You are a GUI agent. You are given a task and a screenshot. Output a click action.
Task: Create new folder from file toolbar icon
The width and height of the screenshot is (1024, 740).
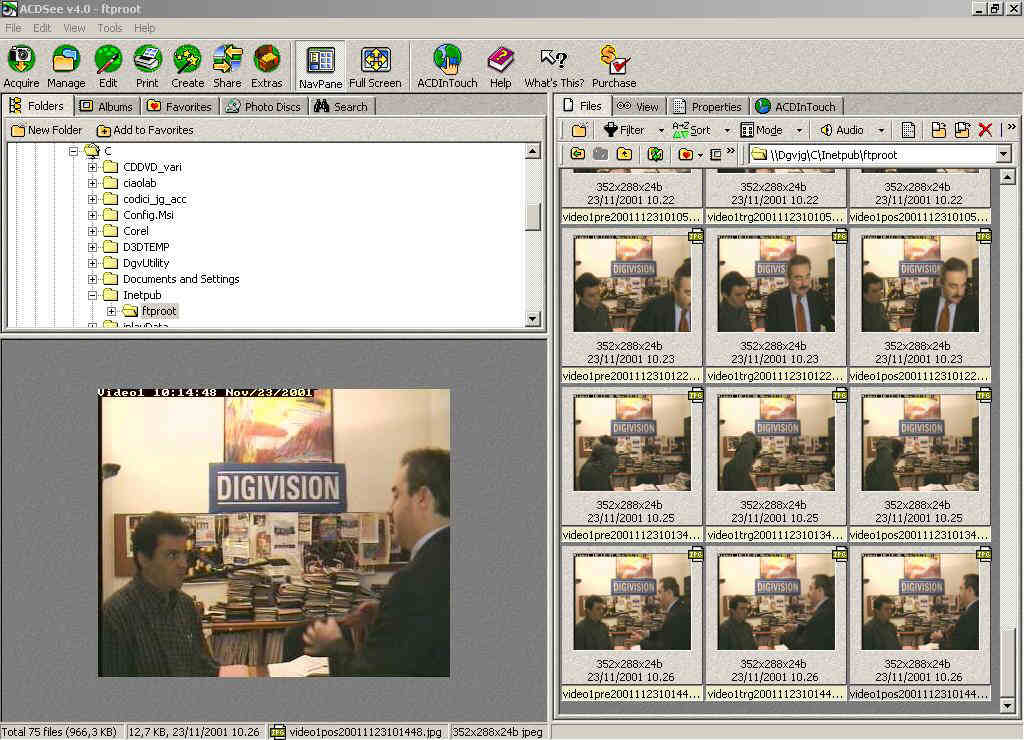(x=579, y=130)
